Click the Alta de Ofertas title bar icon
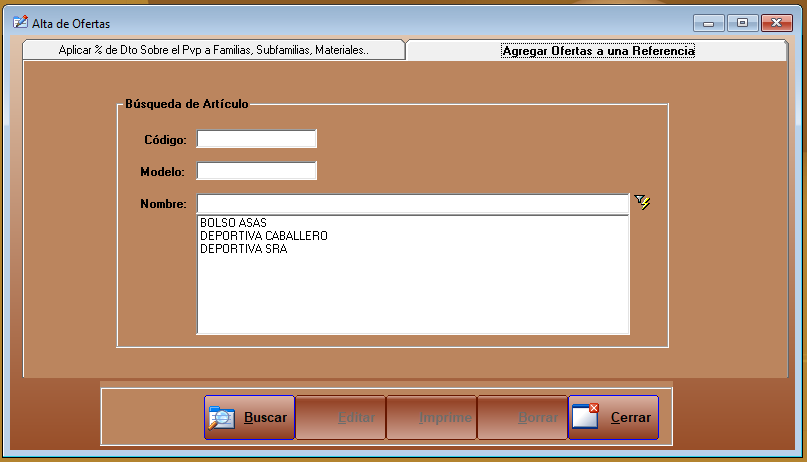Image resolution: width=807 pixels, height=462 pixels. coord(20,23)
